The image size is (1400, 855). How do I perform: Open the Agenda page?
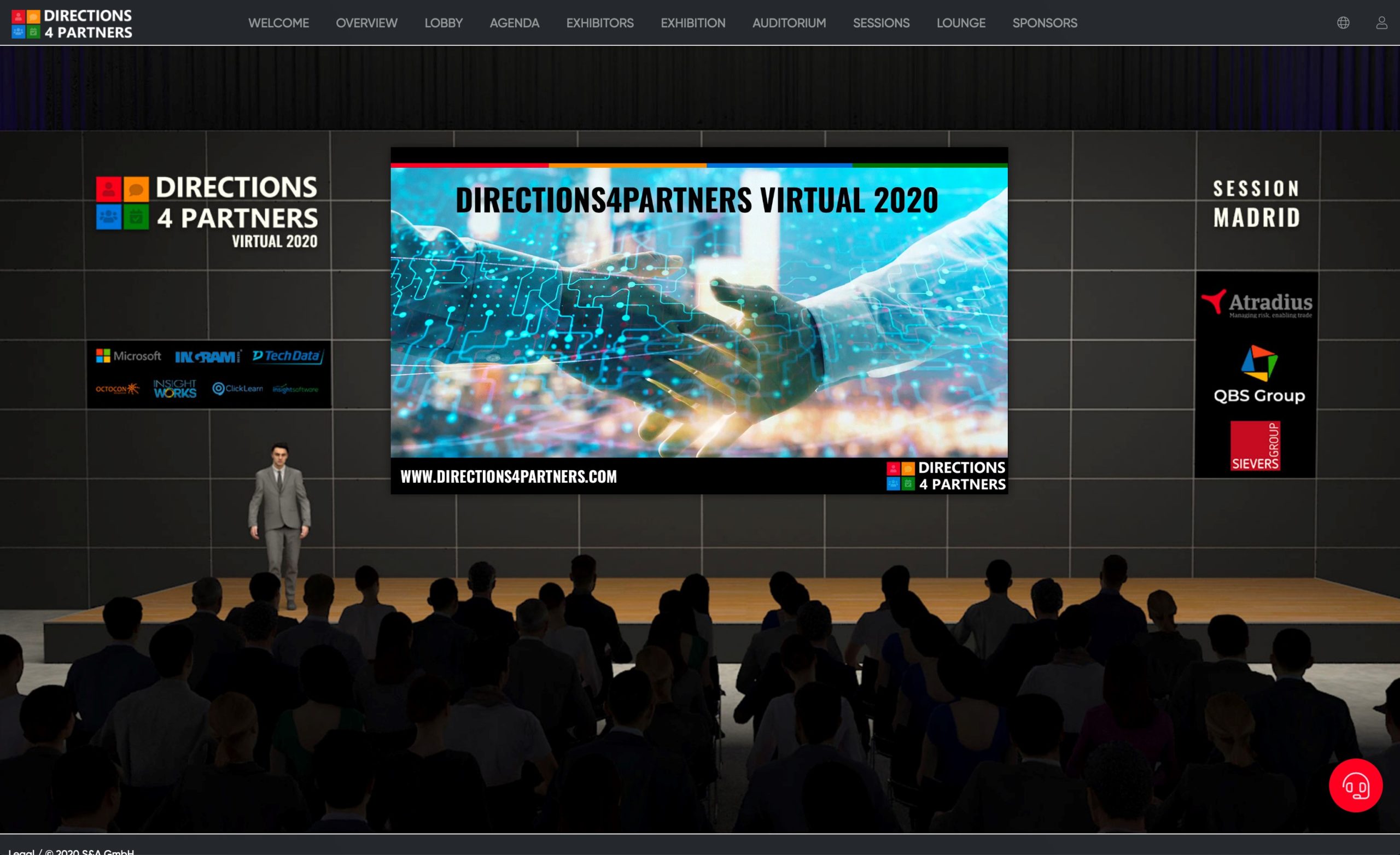(514, 24)
